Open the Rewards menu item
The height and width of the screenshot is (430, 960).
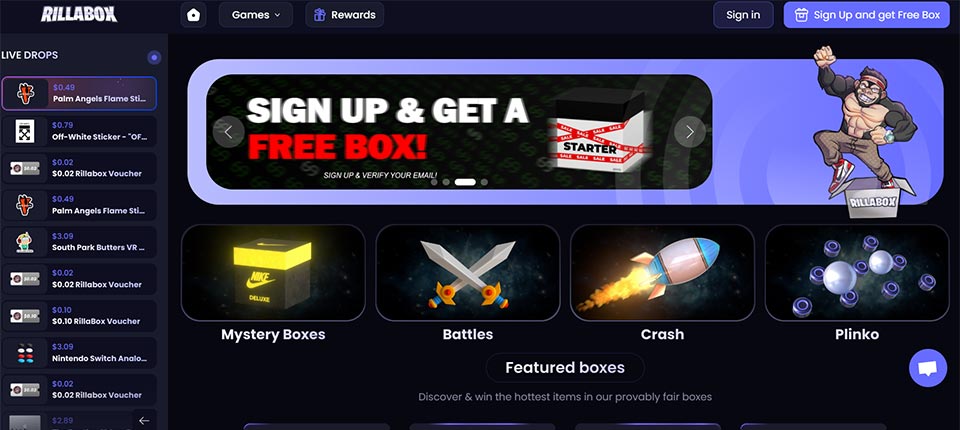345,15
